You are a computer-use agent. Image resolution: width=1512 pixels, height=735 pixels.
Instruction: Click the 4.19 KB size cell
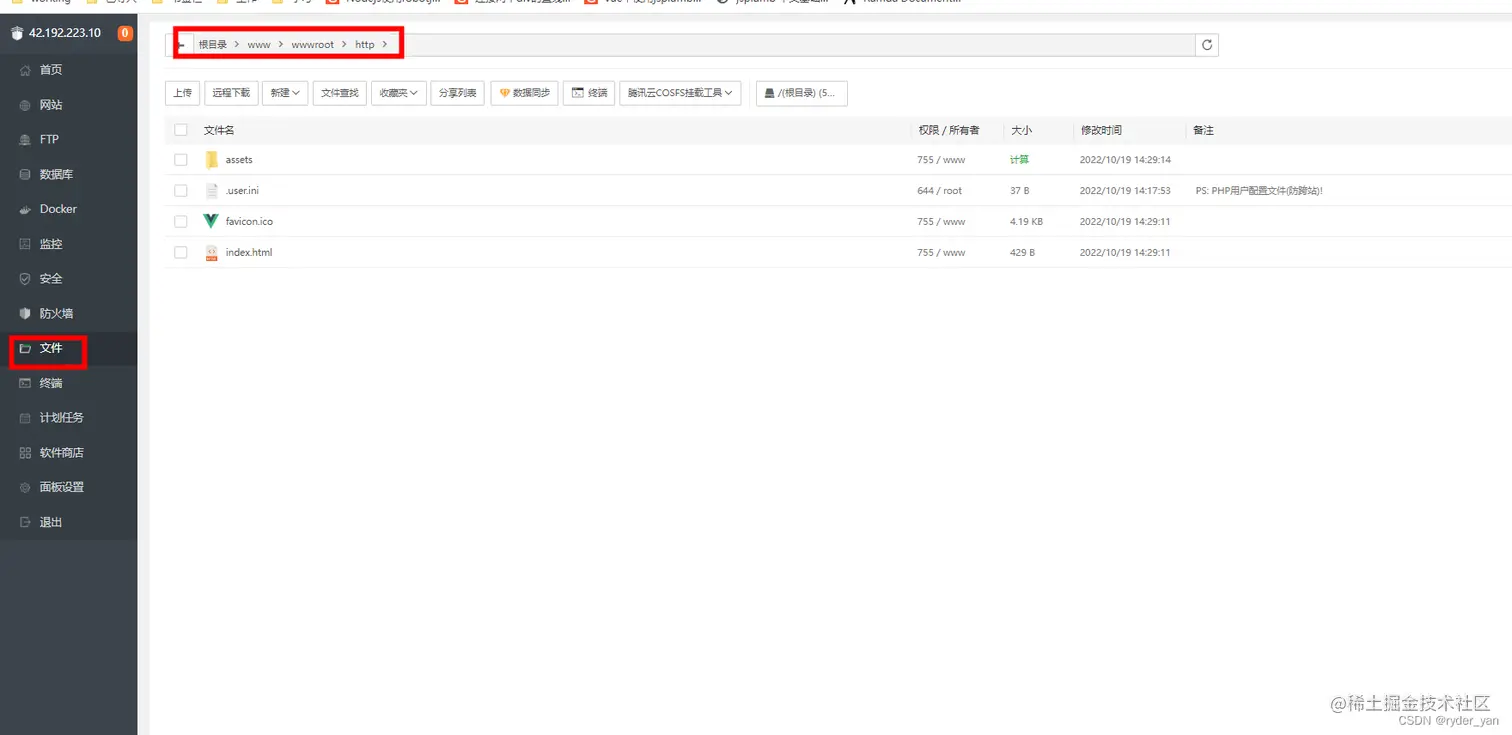click(1026, 221)
